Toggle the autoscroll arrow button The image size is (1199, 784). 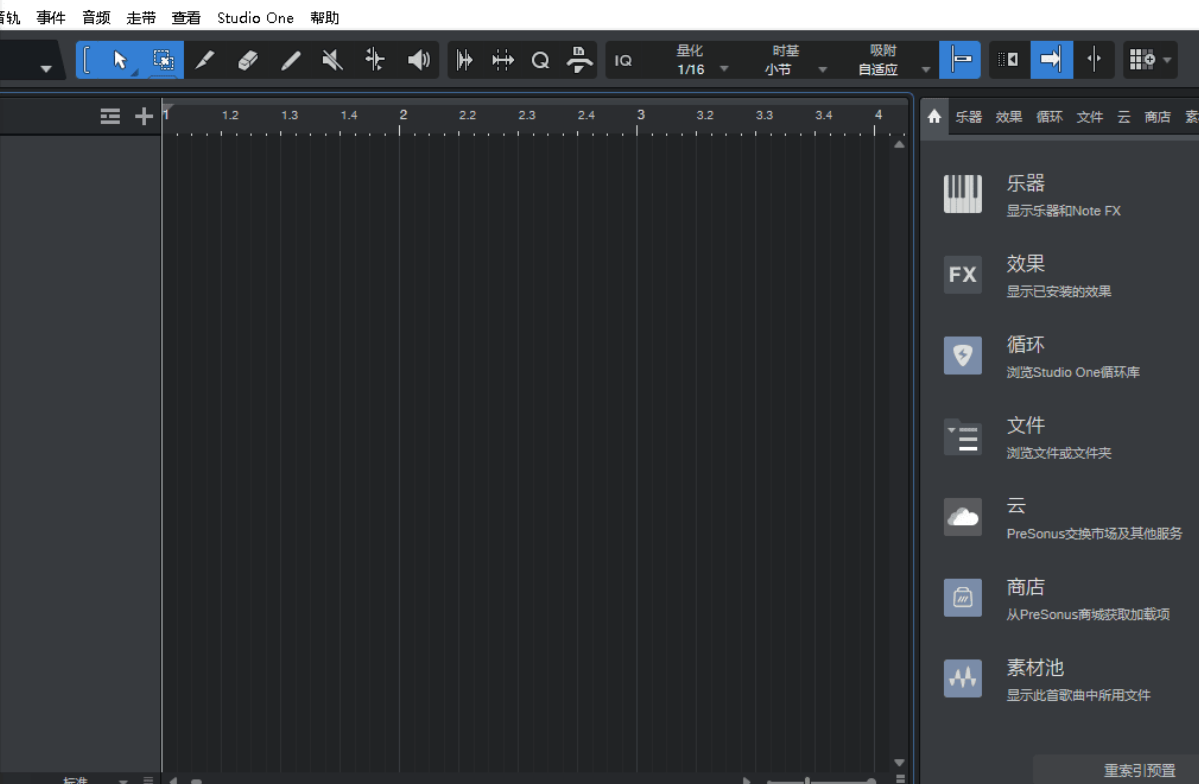point(1051,60)
